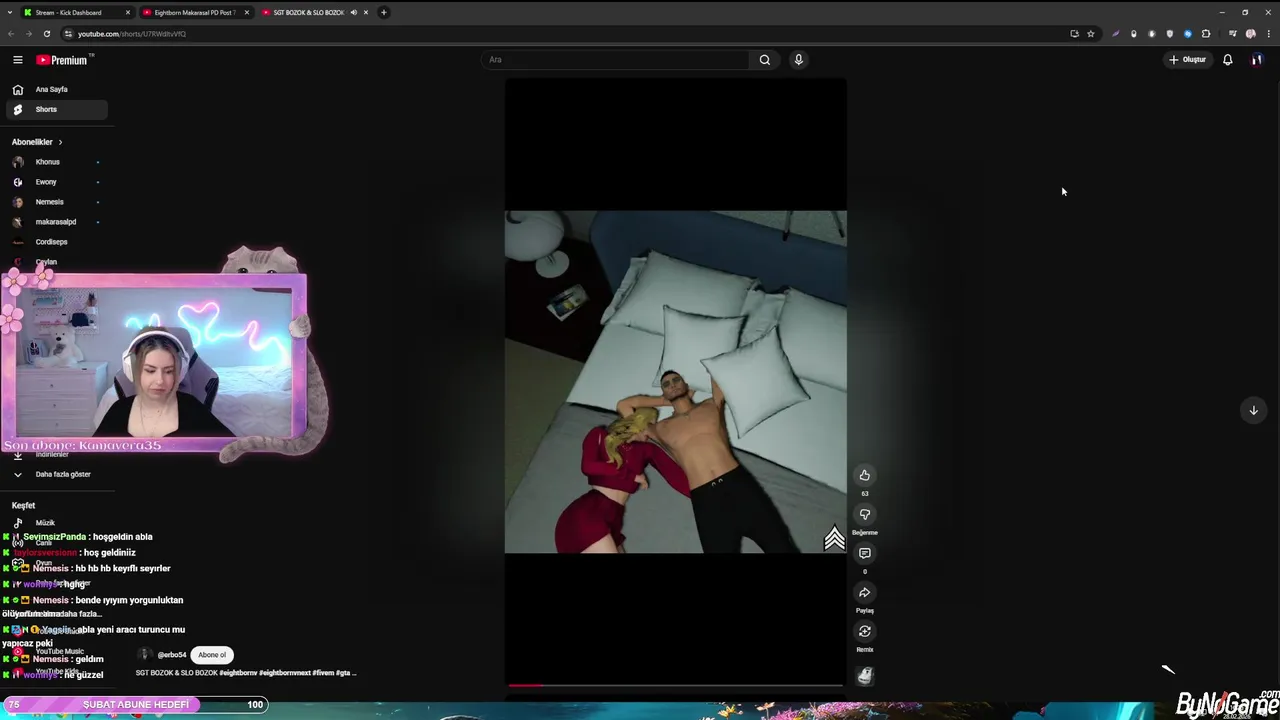Pause the Shorts video player
The height and width of the screenshot is (720, 1280).
tap(675, 381)
